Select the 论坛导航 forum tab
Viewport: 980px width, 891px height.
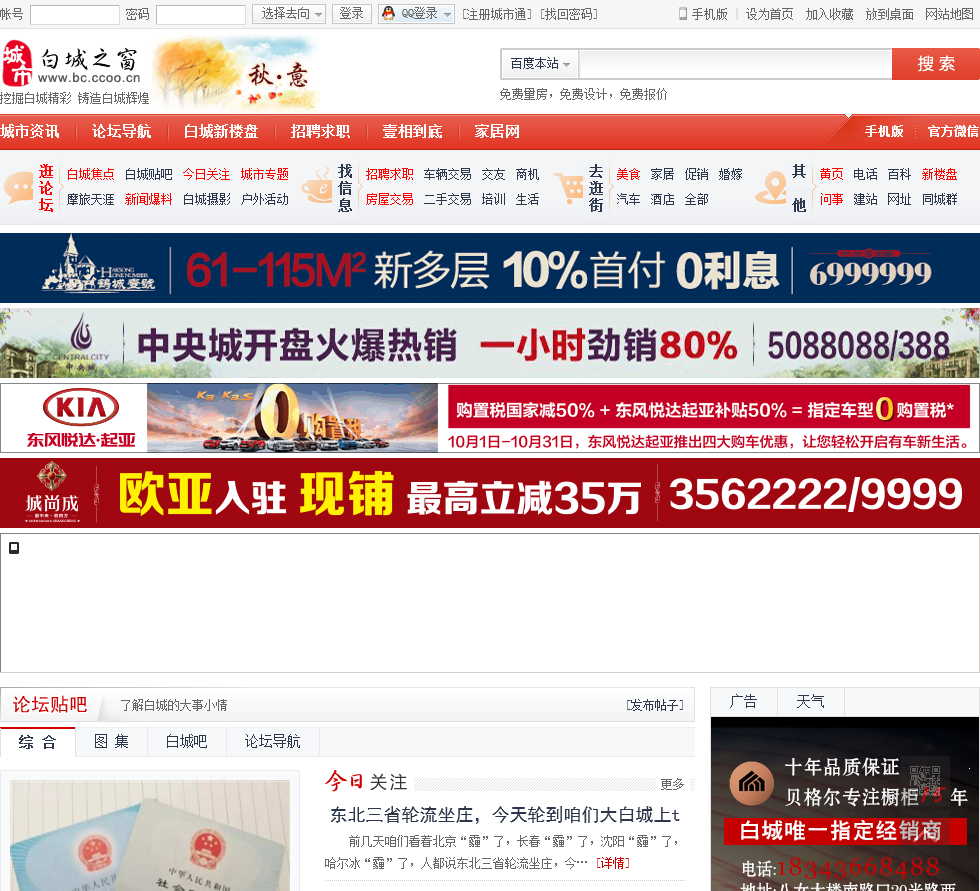click(272, 742)
